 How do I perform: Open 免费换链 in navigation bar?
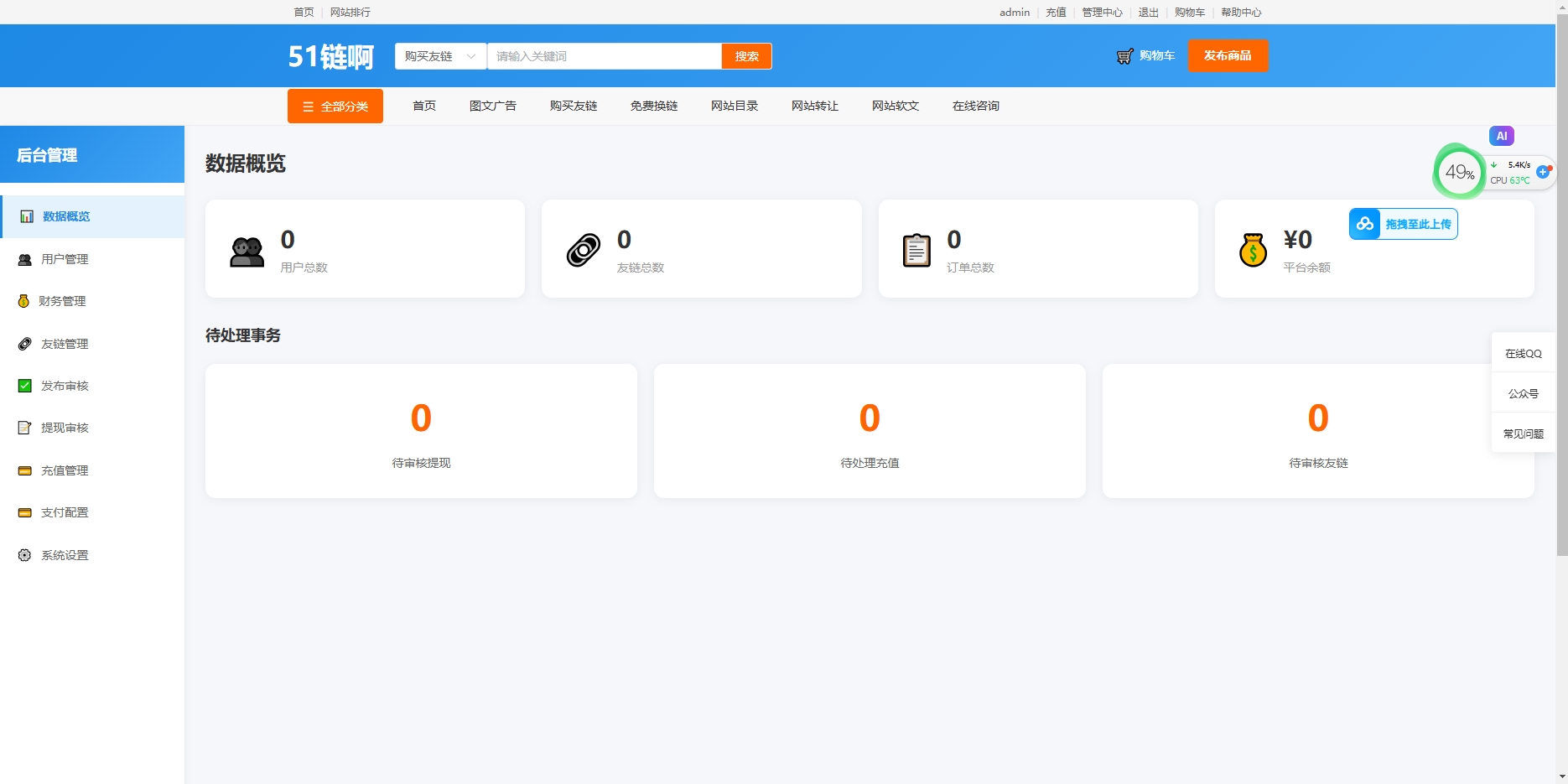pos(654,106)
